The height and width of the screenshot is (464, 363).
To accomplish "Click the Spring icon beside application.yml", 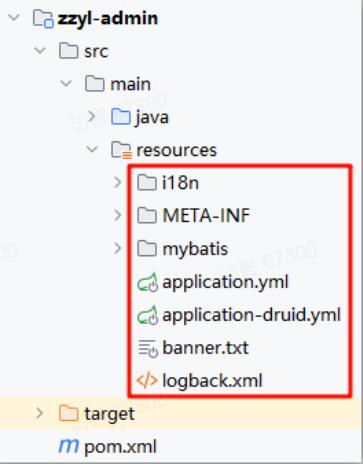I will click(147, 282).
